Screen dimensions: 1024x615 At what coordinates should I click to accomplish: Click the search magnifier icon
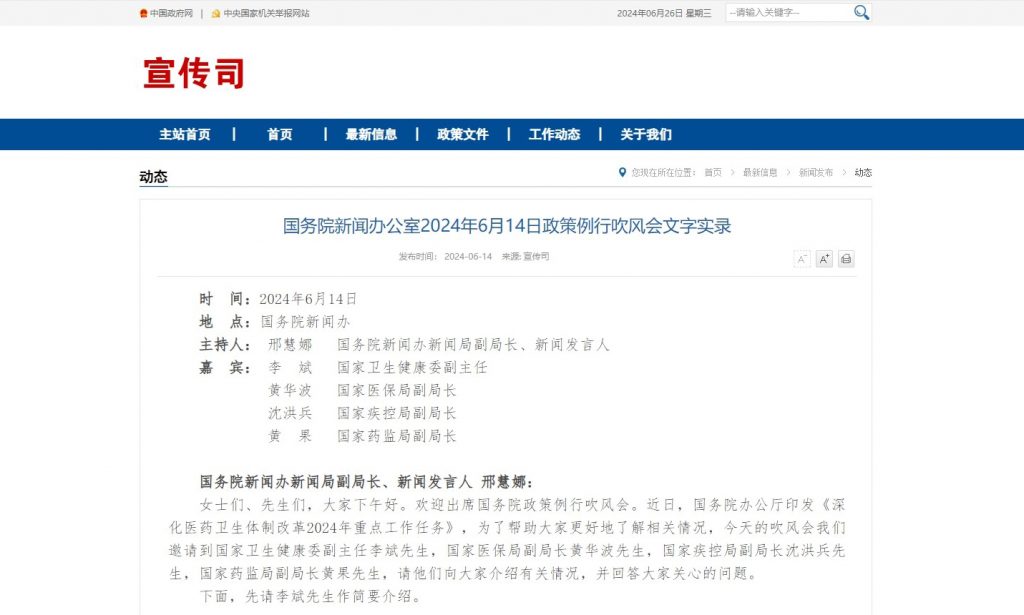point(861,13)
